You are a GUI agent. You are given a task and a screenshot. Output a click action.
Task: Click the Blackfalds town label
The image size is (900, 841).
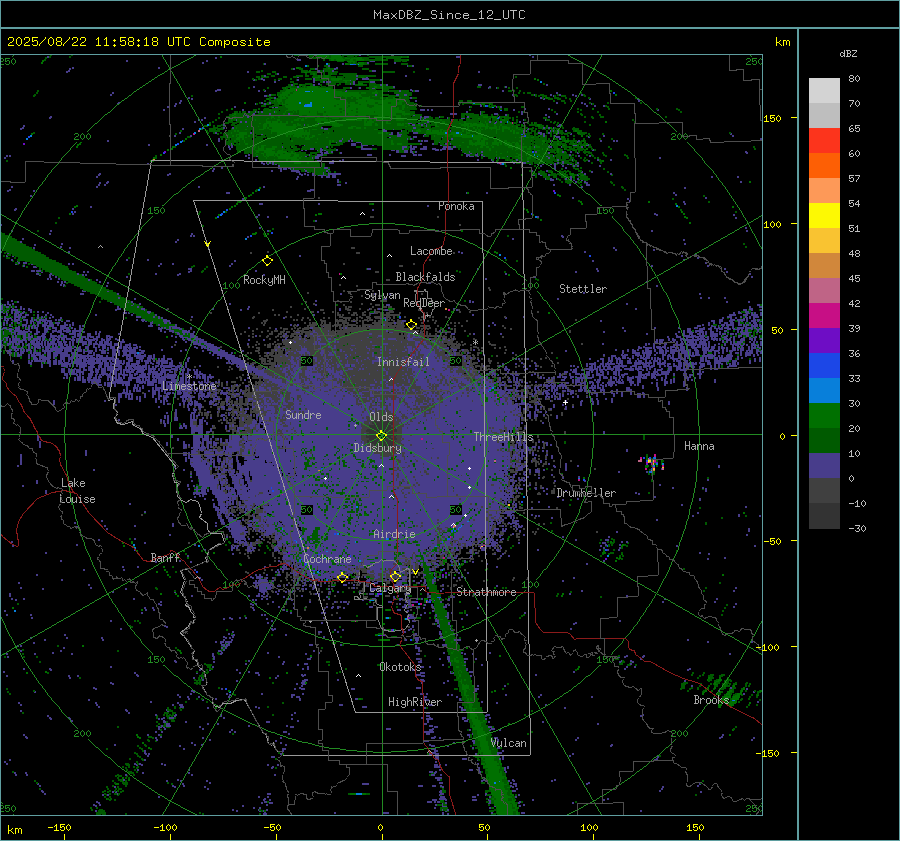425,277
